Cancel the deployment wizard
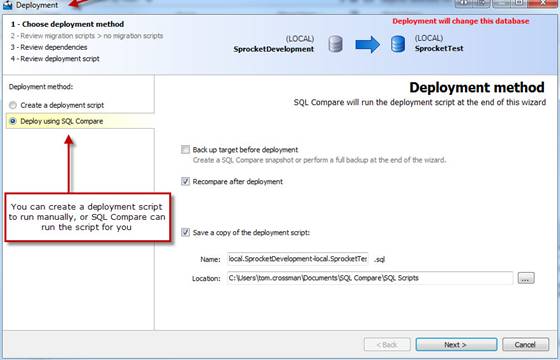Viewport: 560px width, 360px height. 525,345
